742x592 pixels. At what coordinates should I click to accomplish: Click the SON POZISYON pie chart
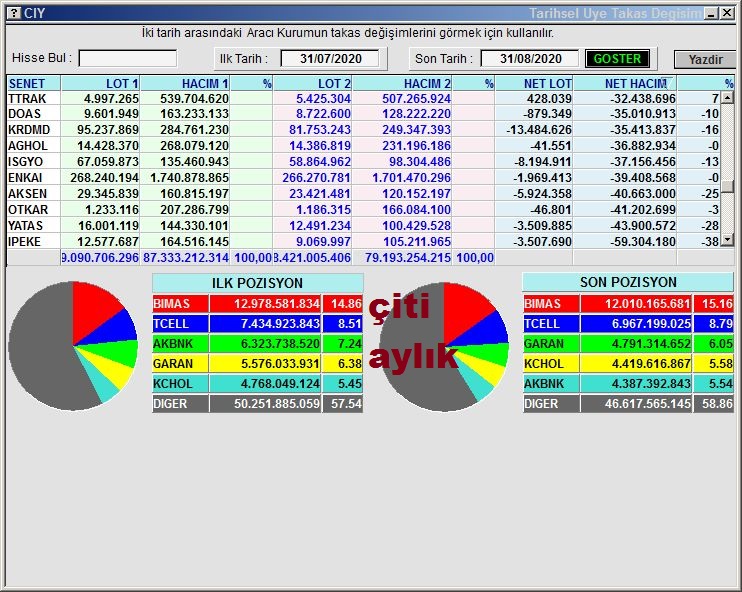click(444, 347)
